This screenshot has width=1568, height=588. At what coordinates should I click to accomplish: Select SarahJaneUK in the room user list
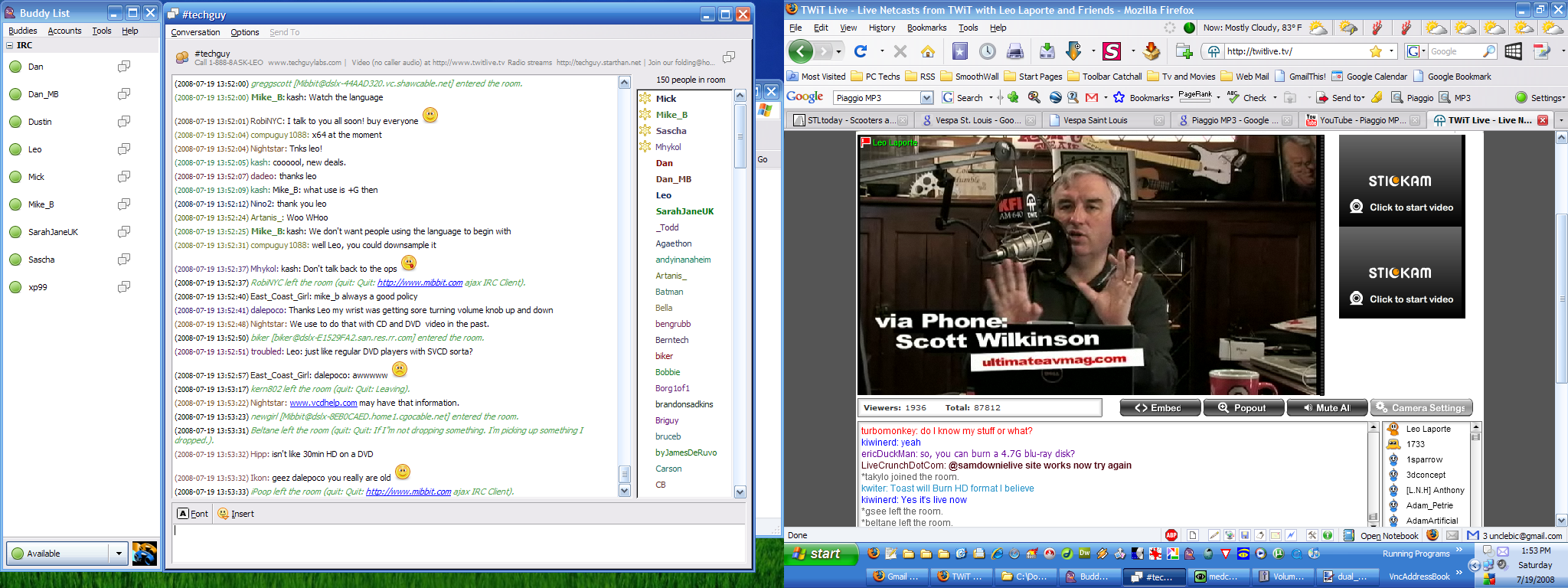pos(684,211)
